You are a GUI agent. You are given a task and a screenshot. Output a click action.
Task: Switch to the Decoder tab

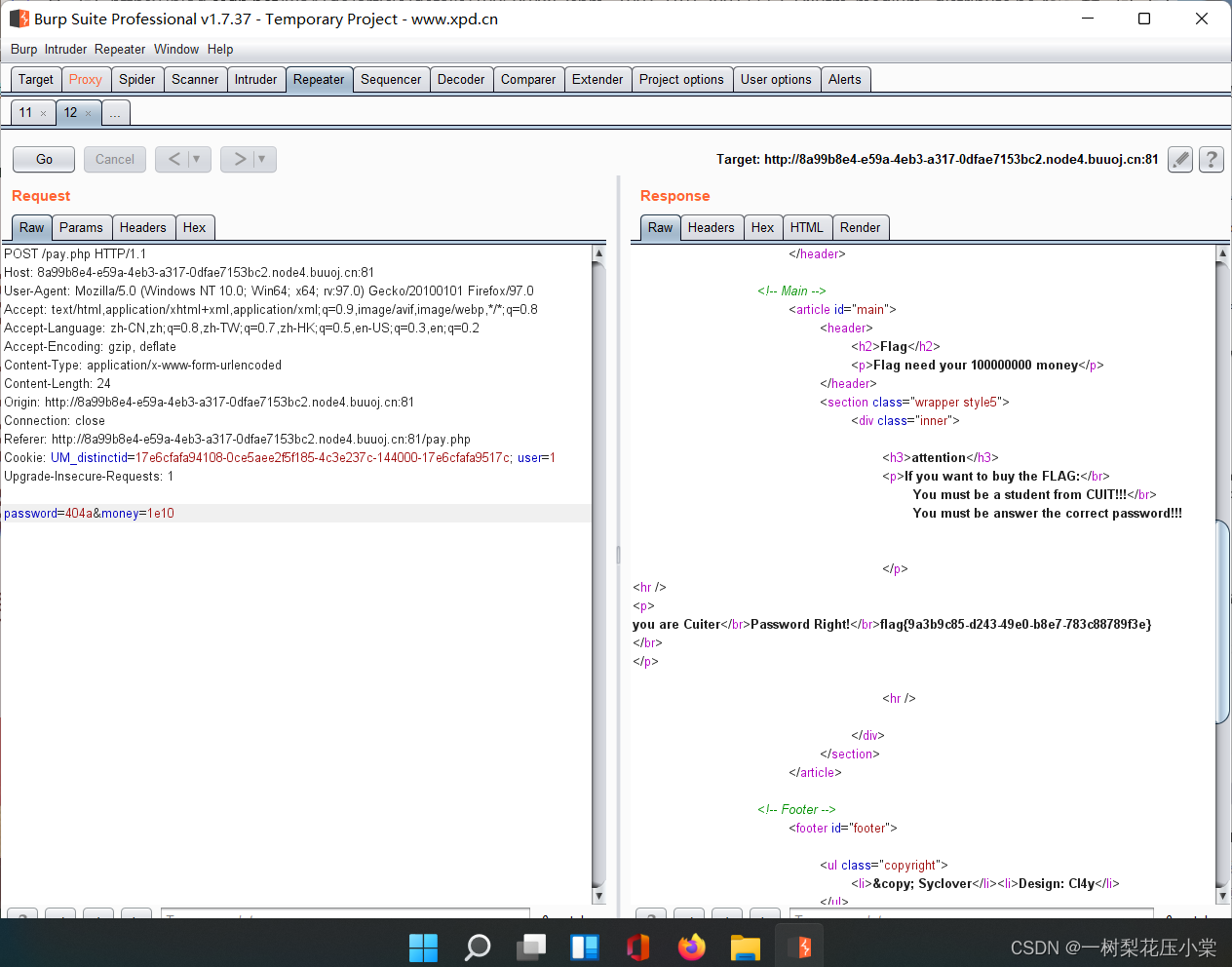pos(461,80)
